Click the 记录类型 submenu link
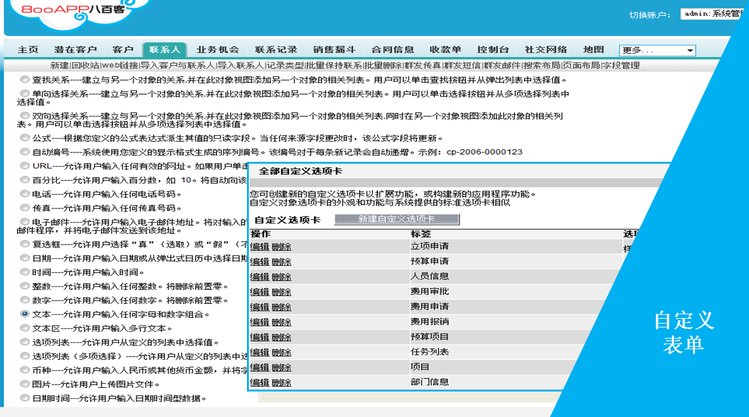This screenshot has height=417, width=749. click(285, 65)
